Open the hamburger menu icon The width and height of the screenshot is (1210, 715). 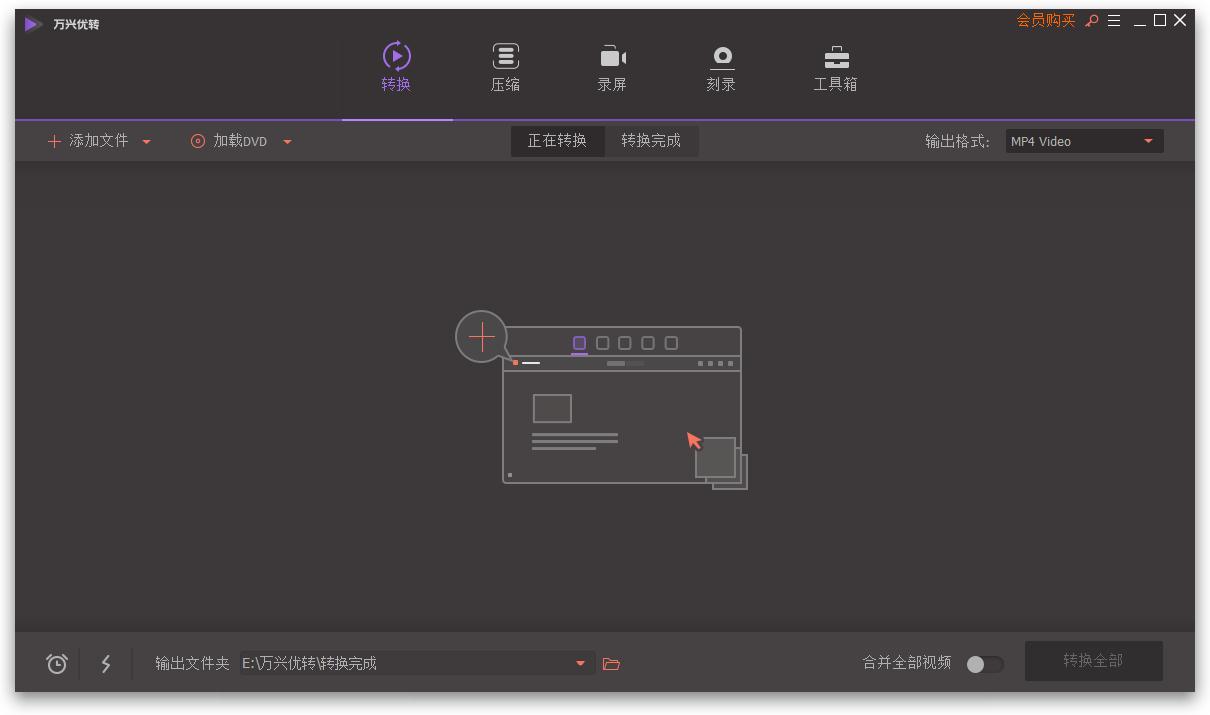coord(1114,20)
